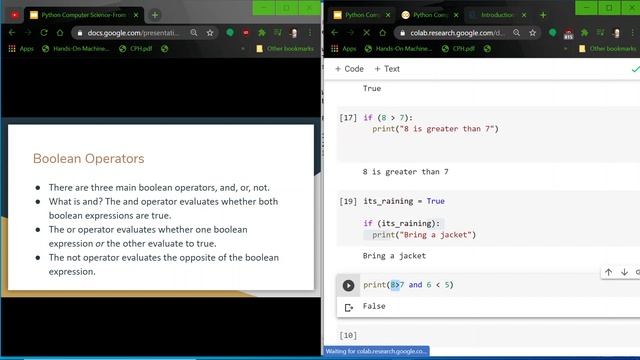Bookmark the docs.google.com page with the star
Screen dimensions: 640x360
pyautogui.click(x=210, y=33)
